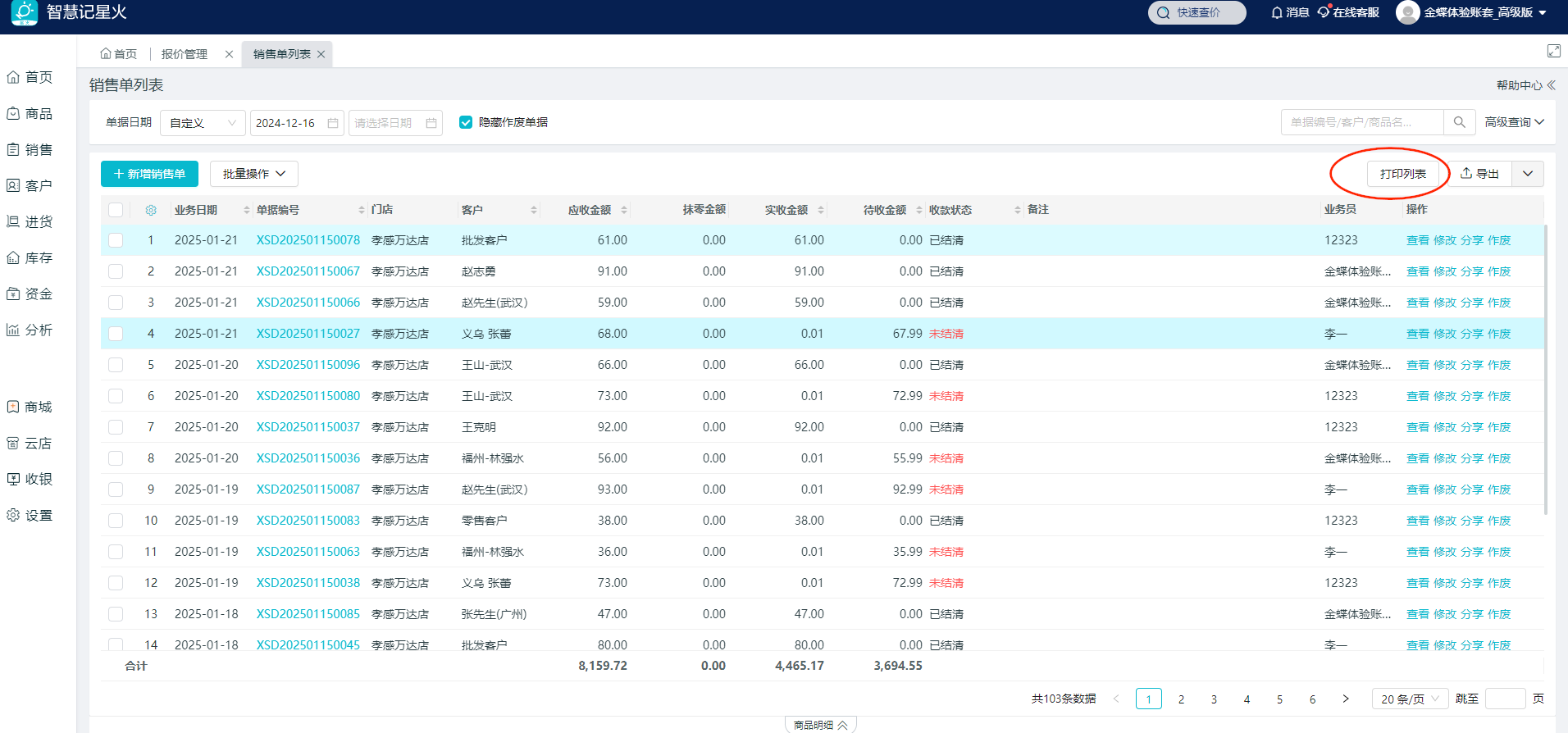Go to next page arrow
Viewport: 1568px width, 733px height.
tap(1346, 699)
